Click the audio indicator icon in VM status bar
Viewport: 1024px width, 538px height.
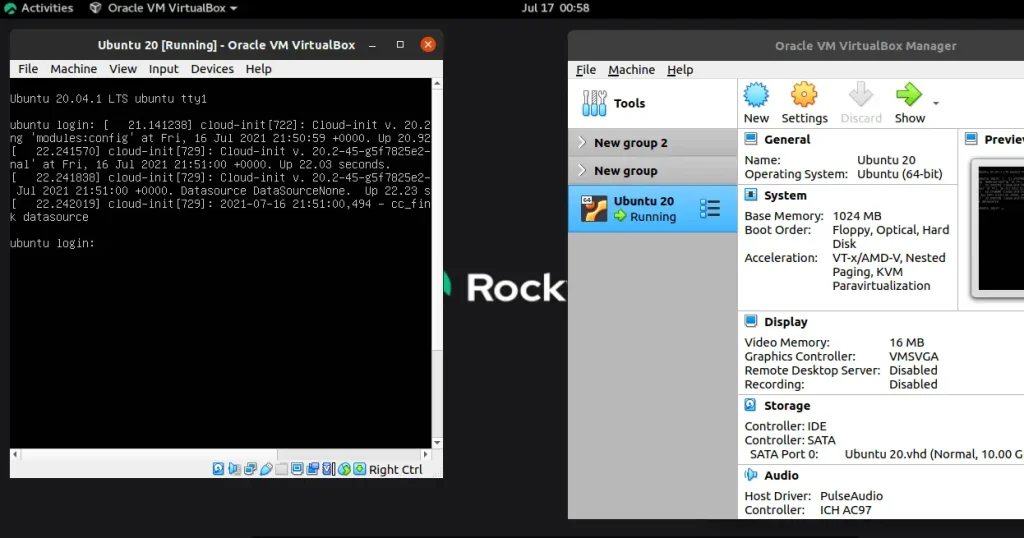point(234,469)
